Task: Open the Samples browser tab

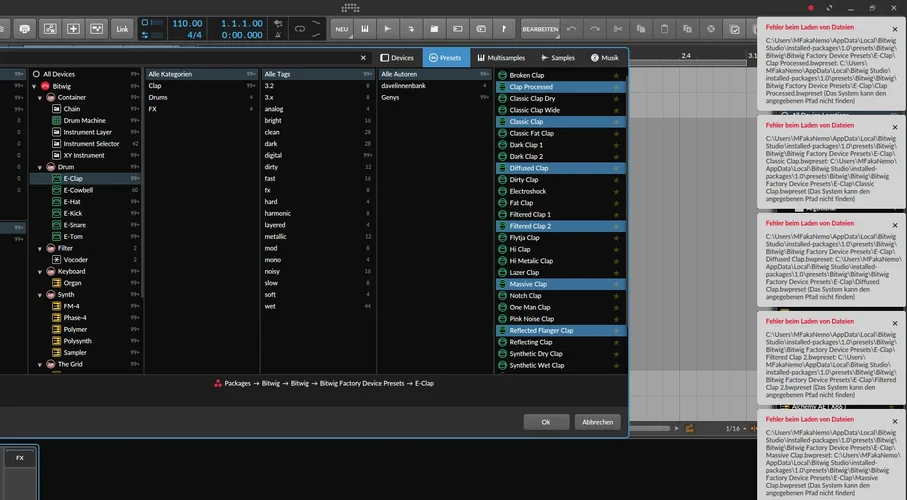Action: pyautogui.click(x=558, y=58)
